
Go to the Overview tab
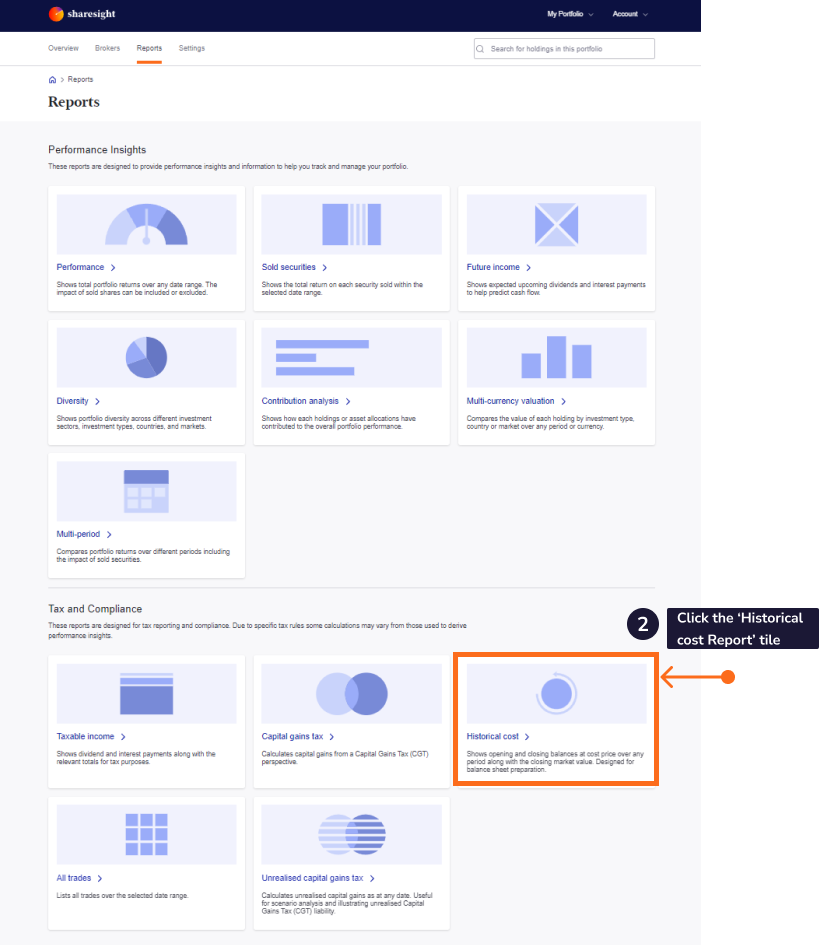63,48
